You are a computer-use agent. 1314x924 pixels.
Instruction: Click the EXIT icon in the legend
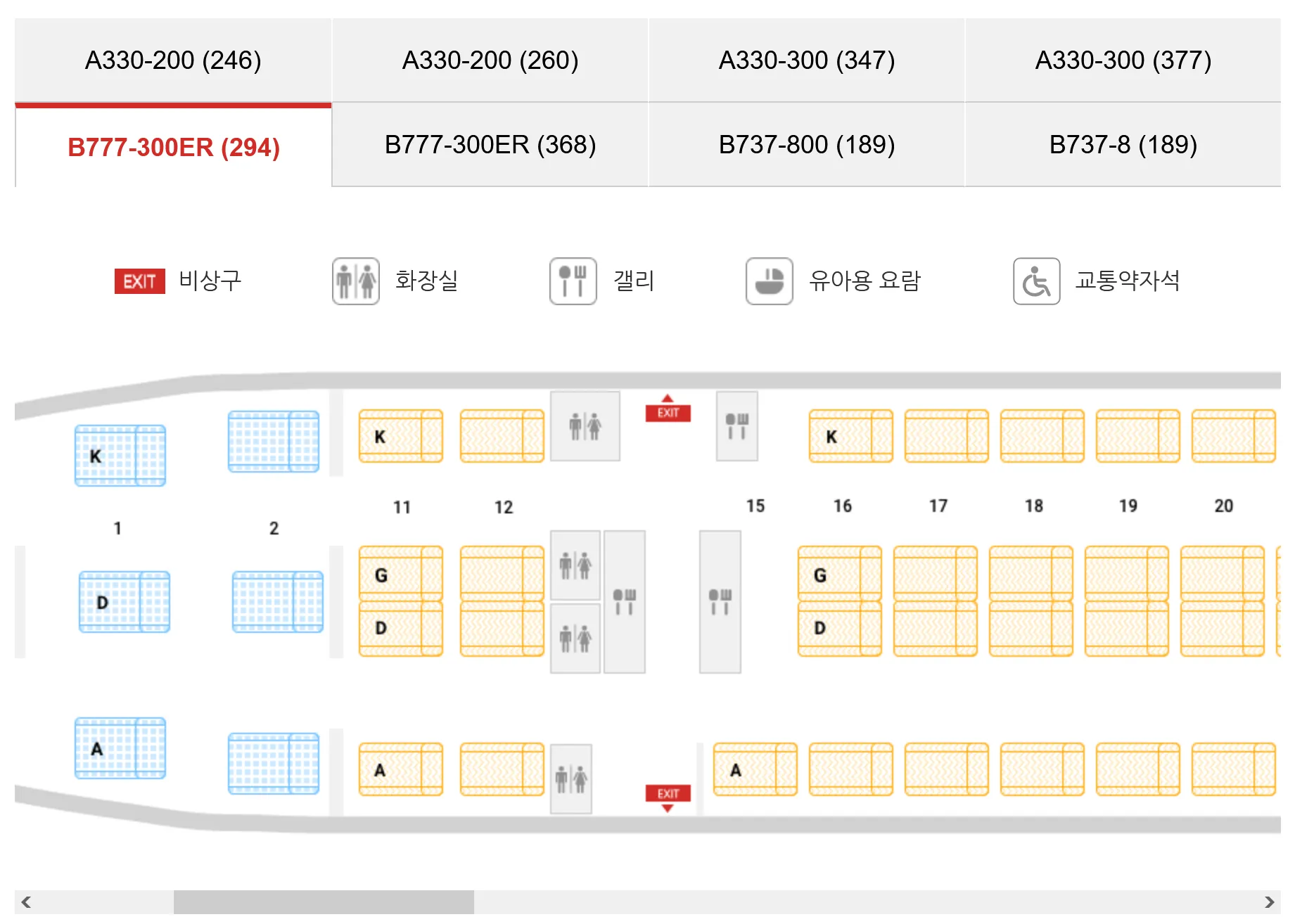(x=139, y=281)
